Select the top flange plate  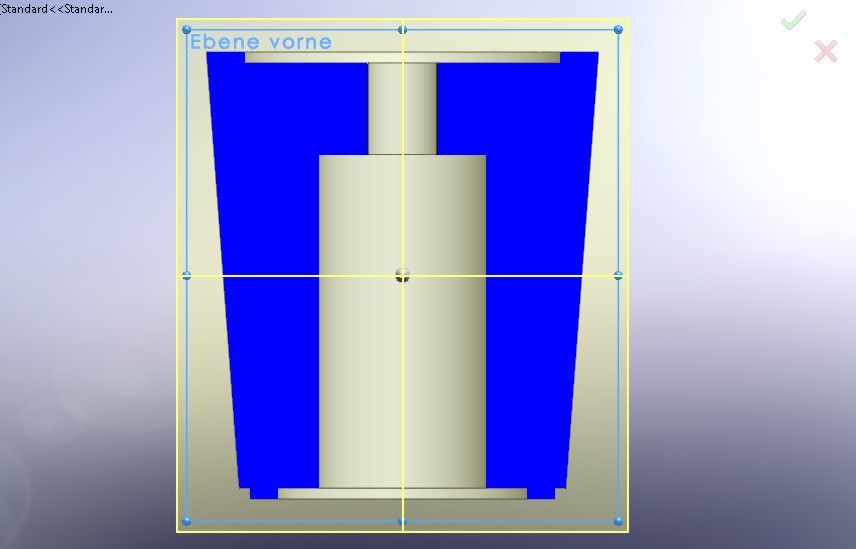point(402,57)
